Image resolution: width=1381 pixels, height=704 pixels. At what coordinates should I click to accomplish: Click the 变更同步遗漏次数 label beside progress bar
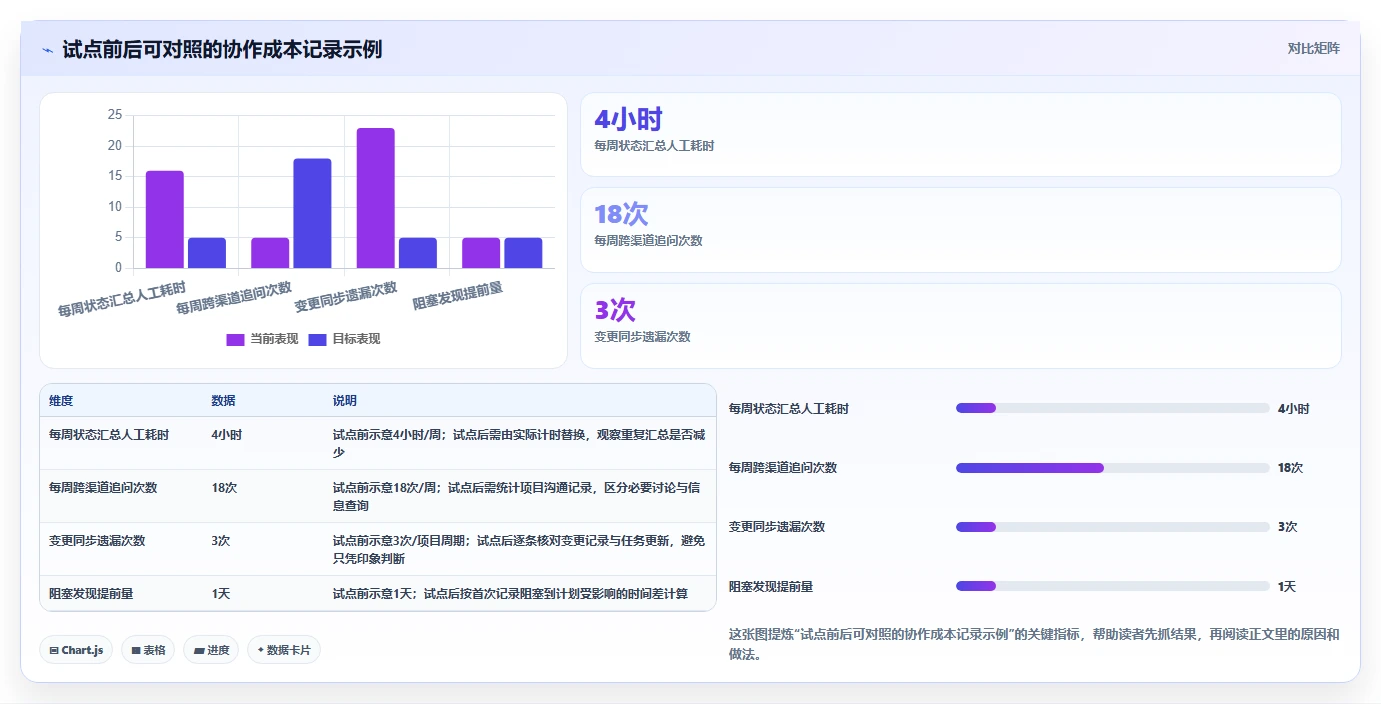777,527
